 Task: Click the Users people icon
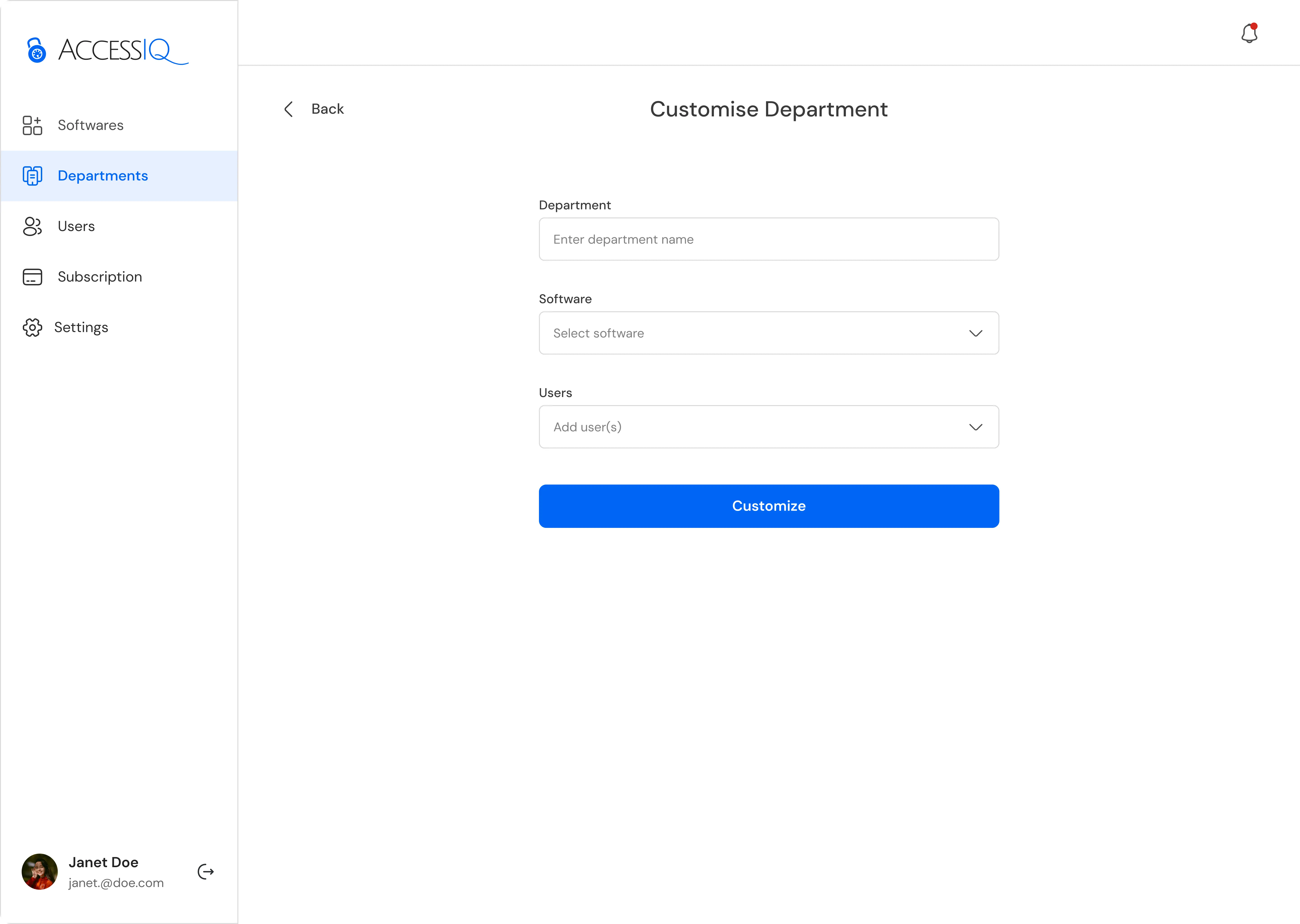(32, 226)
